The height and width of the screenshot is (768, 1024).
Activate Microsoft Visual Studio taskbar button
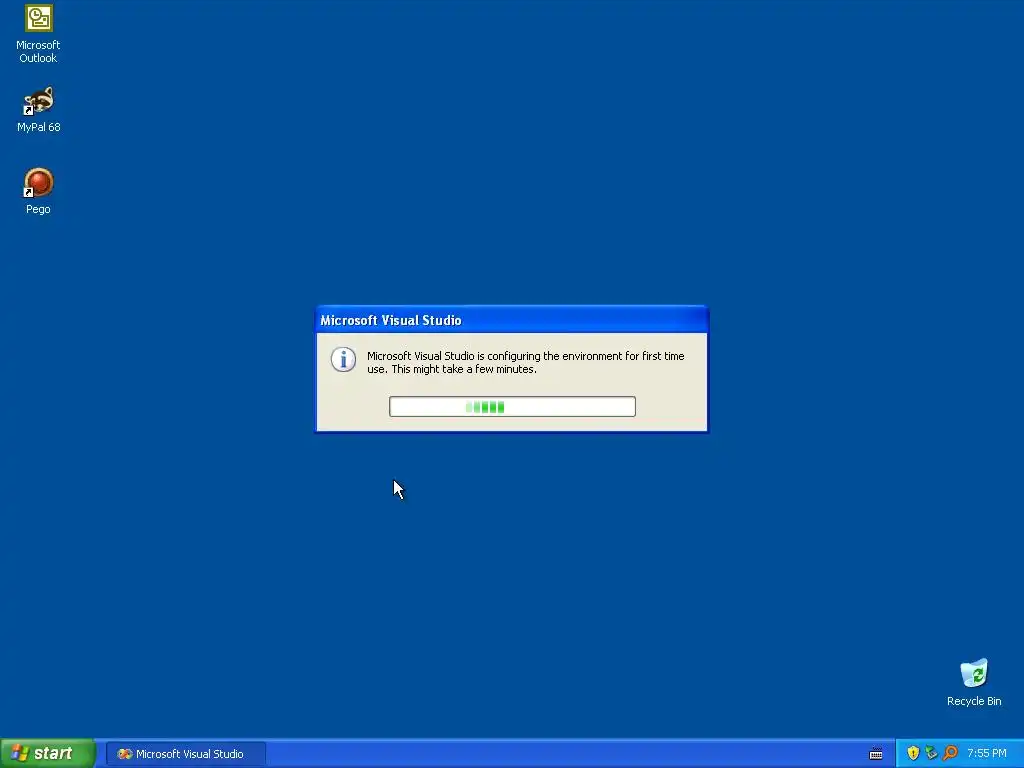(x=186, y=754)
